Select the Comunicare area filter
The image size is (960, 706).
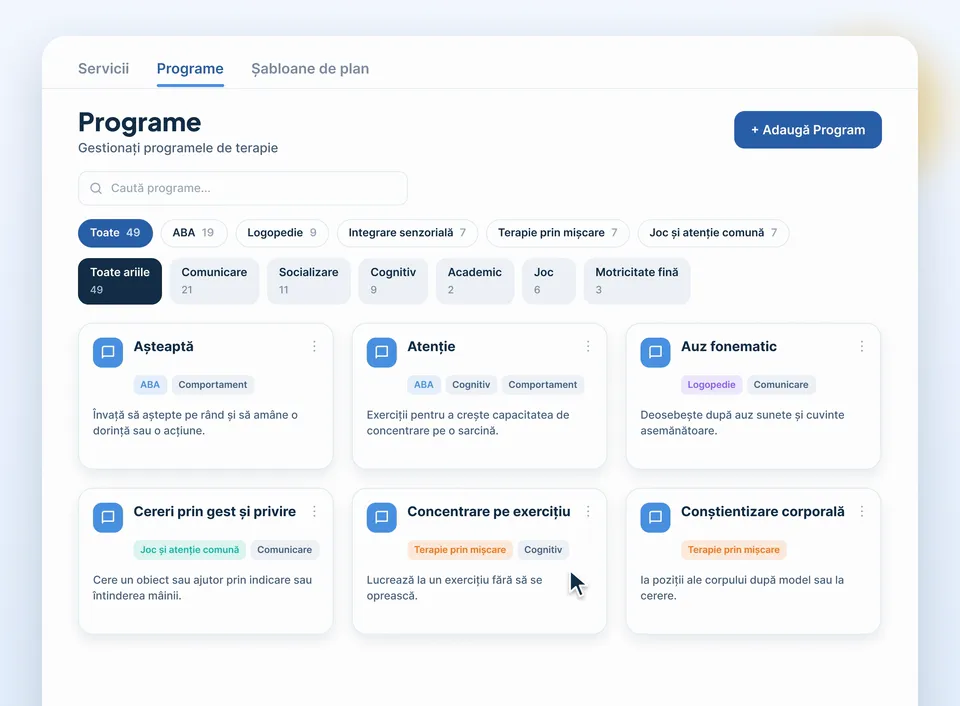point(214,281)
